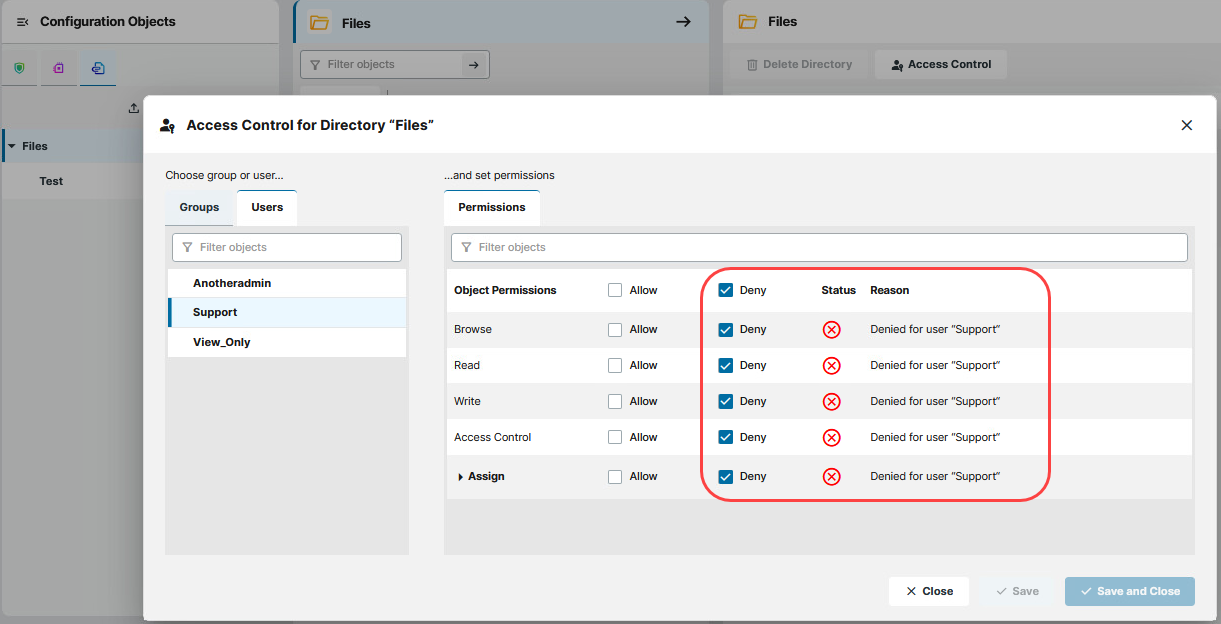Toggle the Deny checkbox for Access Control
This screenshot has width=1221, height=624.
(x=726, y=438)
